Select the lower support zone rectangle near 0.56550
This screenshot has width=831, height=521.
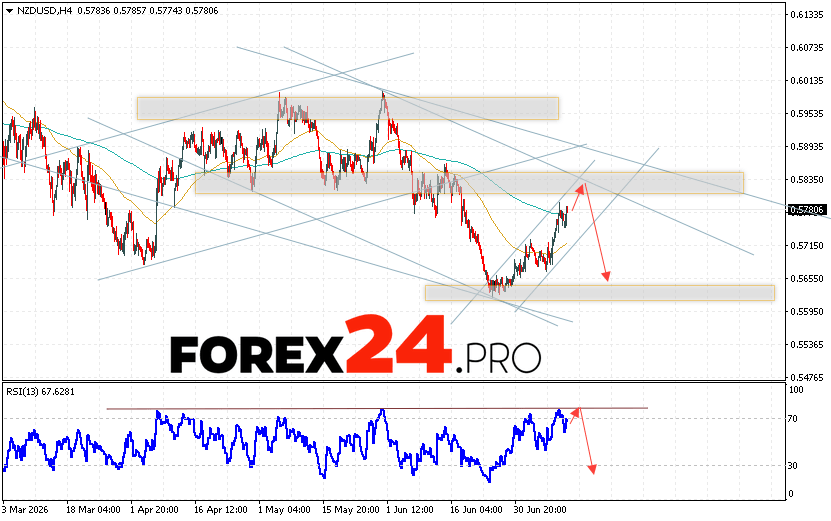coord(600,293)
